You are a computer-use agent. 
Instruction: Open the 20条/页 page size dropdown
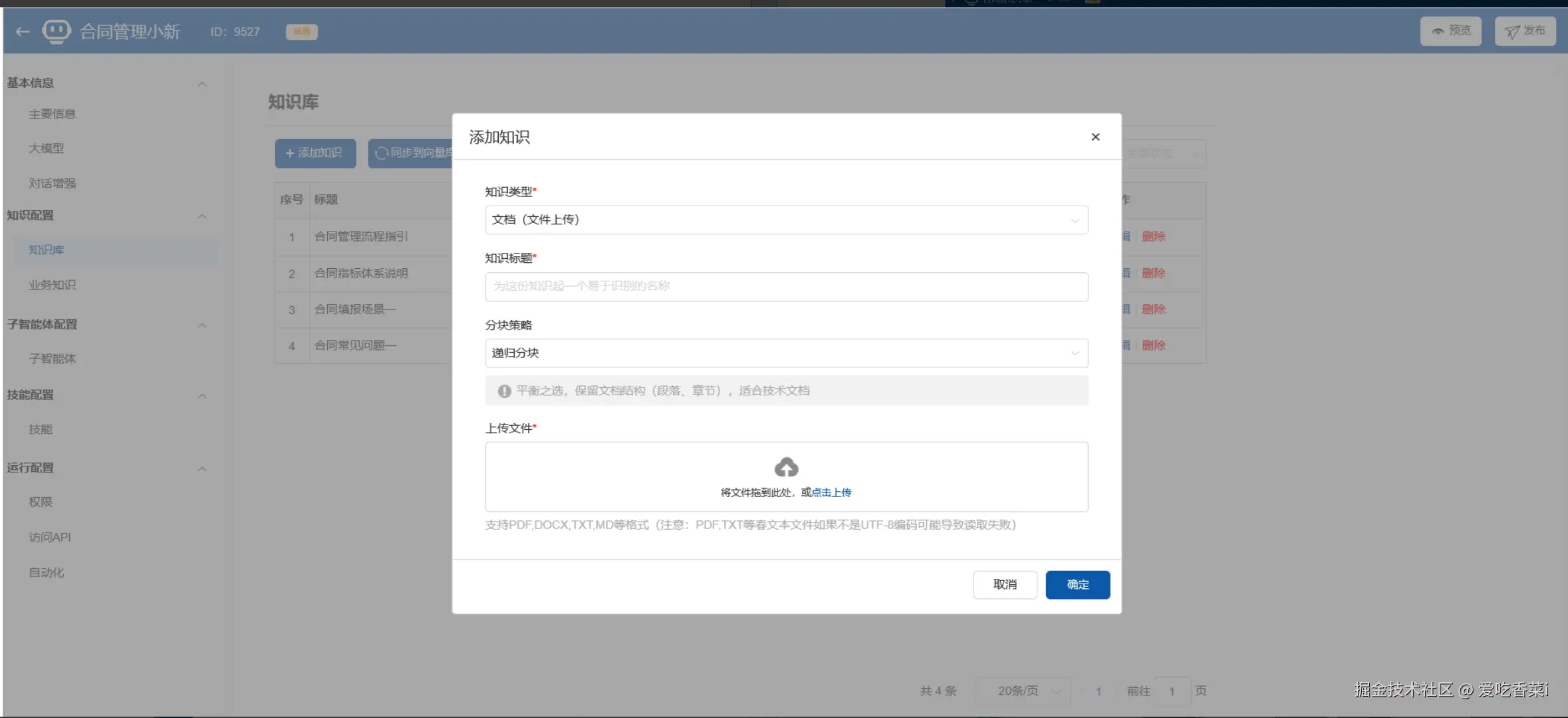(x=1023, y=691)
